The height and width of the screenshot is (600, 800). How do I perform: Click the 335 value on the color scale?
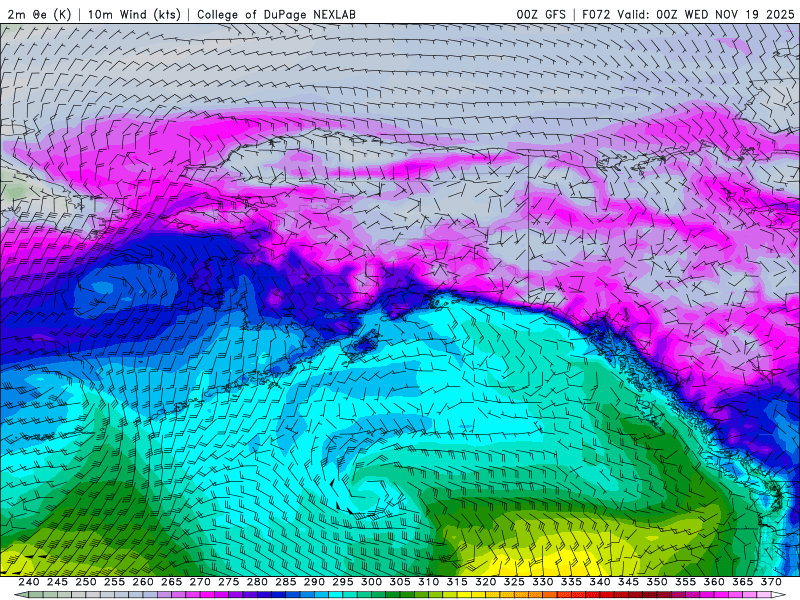(x=571, y=582)
